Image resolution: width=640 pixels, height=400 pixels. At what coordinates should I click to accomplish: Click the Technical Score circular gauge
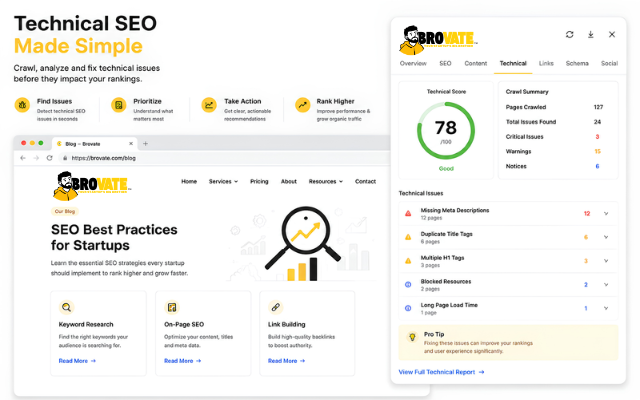coord(446,131)
